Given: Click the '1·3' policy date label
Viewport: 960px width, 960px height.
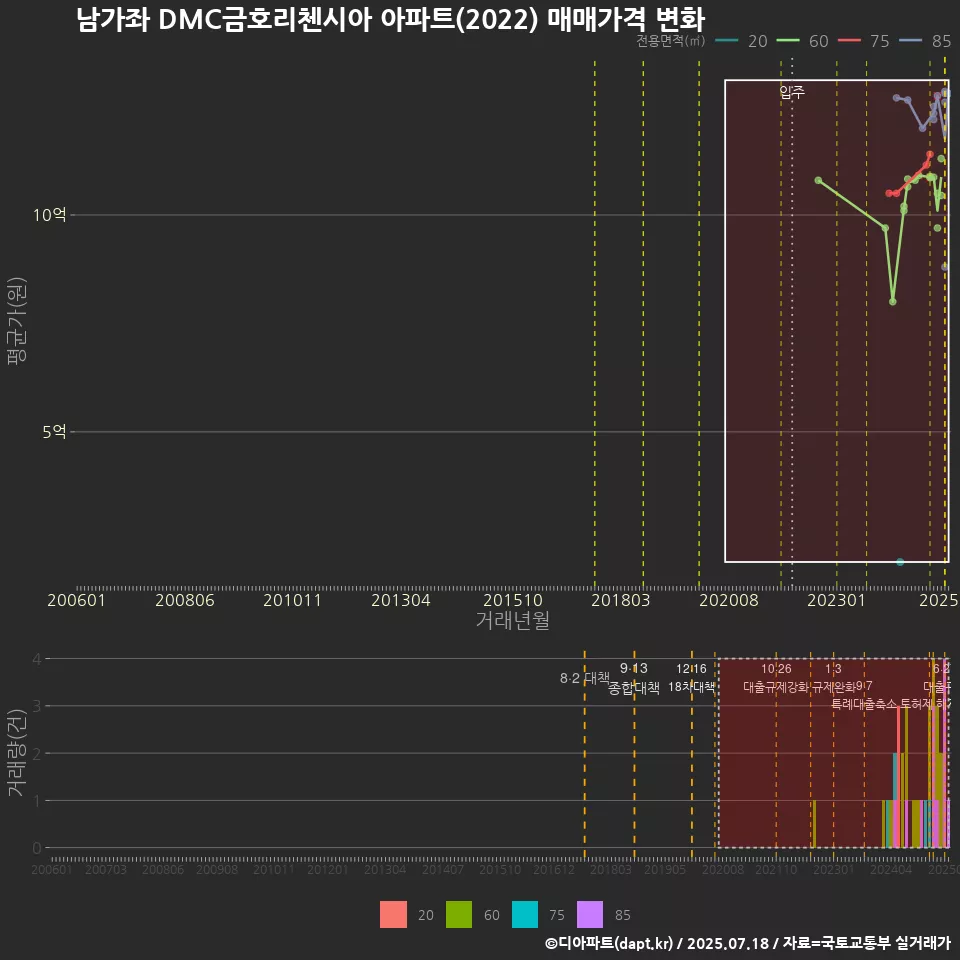Looking at the screenshot, I should (833, 669).
